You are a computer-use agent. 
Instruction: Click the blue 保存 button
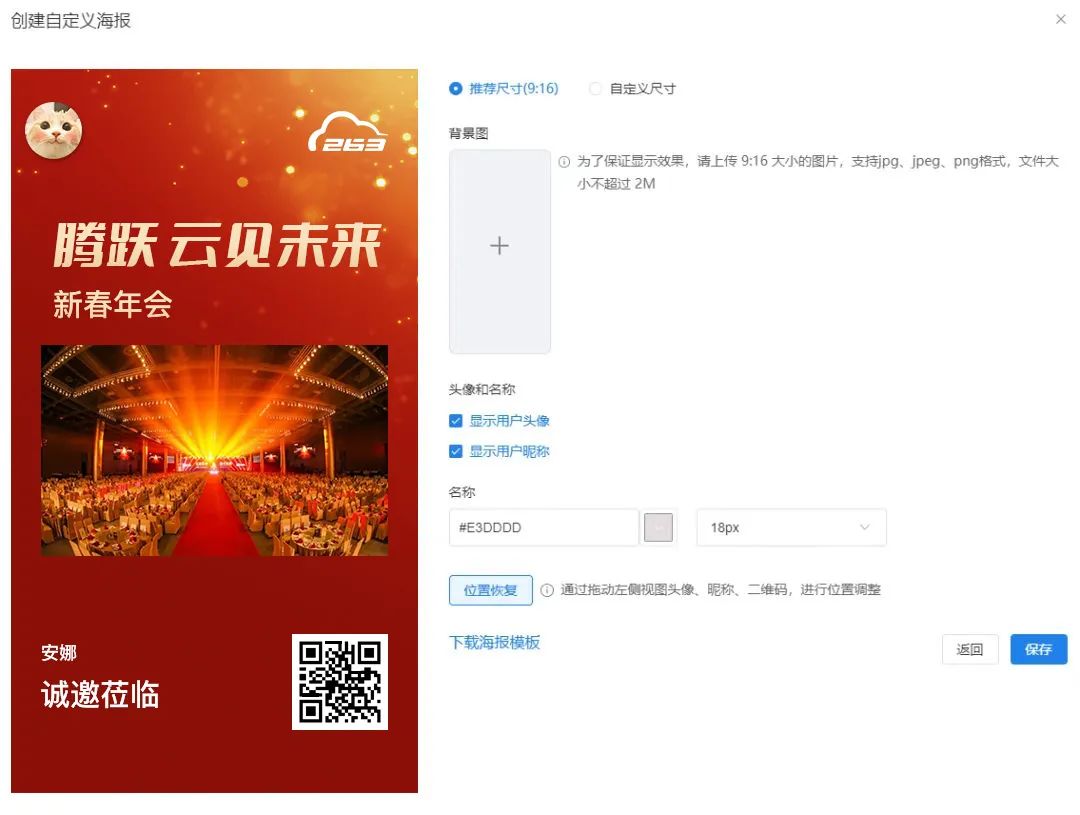[x=1039, y=650]
